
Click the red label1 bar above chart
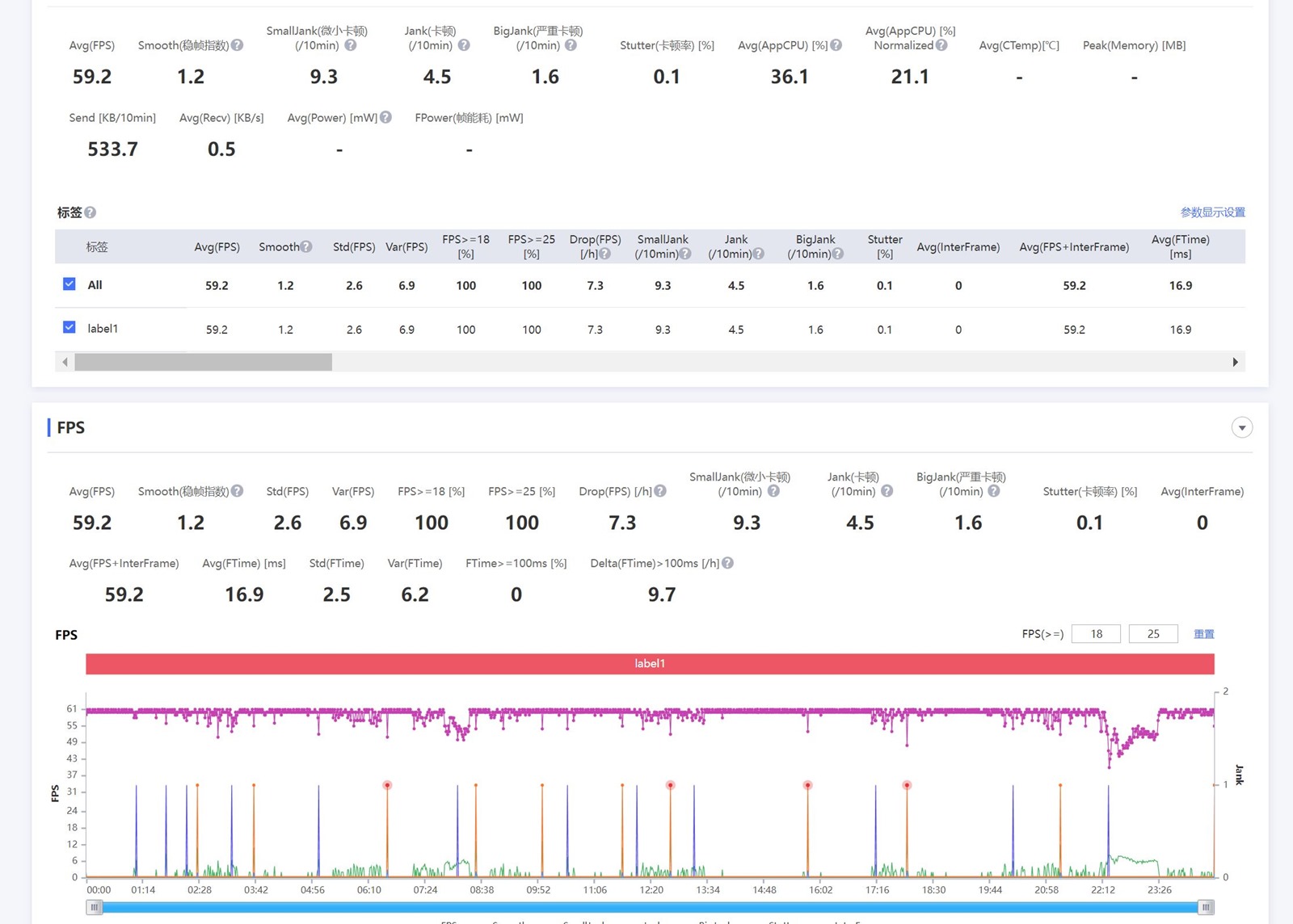[x=650, y=664]
